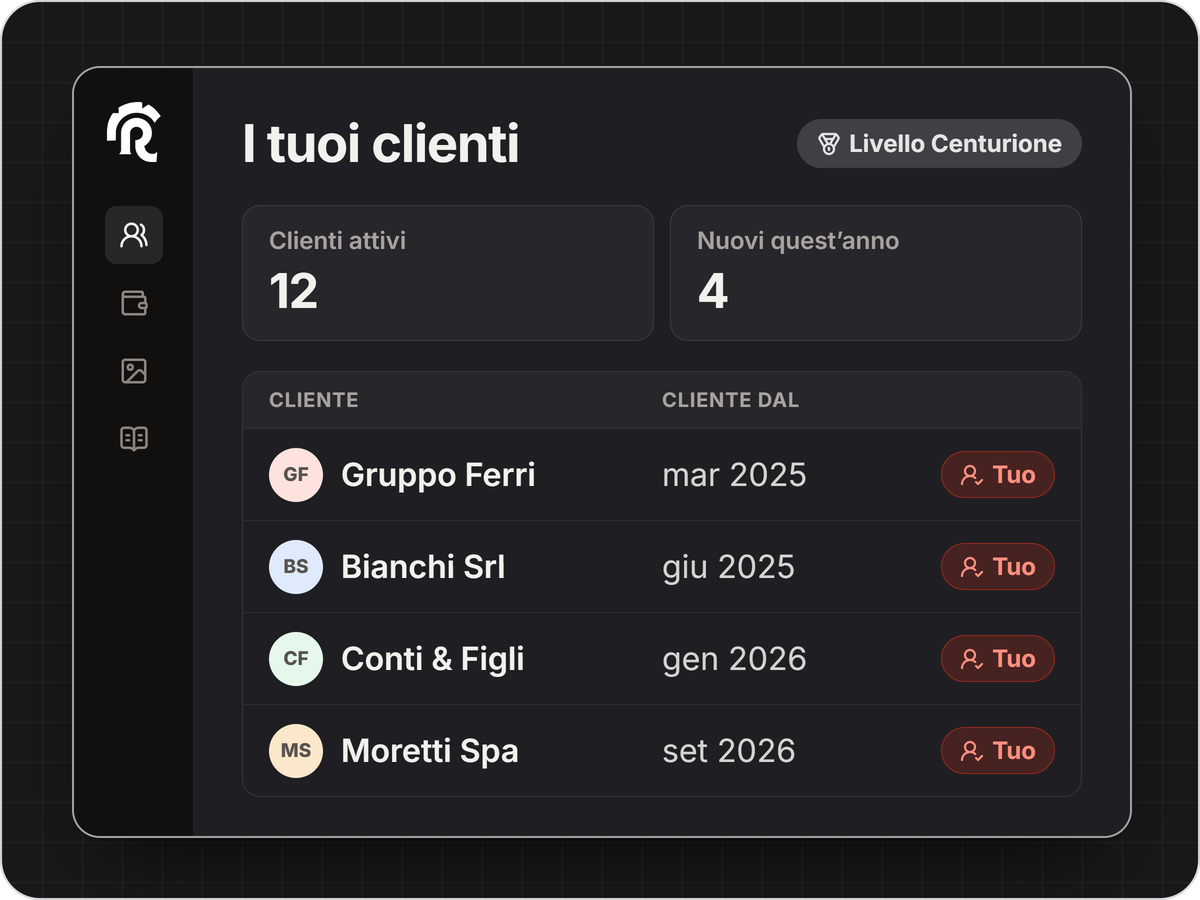Click the set 2026 date cell
The height and width of the screenshot is (900, 1200).
(729, 751)
